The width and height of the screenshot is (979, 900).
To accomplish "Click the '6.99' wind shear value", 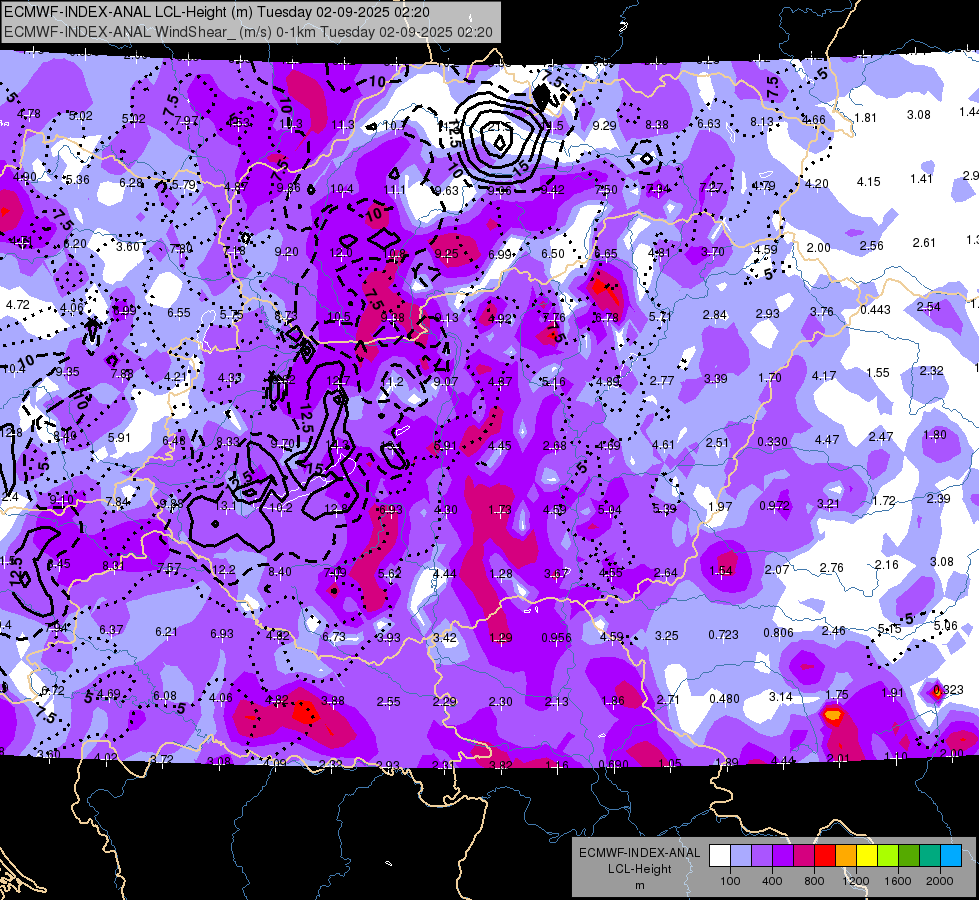I will coord(500,254).
